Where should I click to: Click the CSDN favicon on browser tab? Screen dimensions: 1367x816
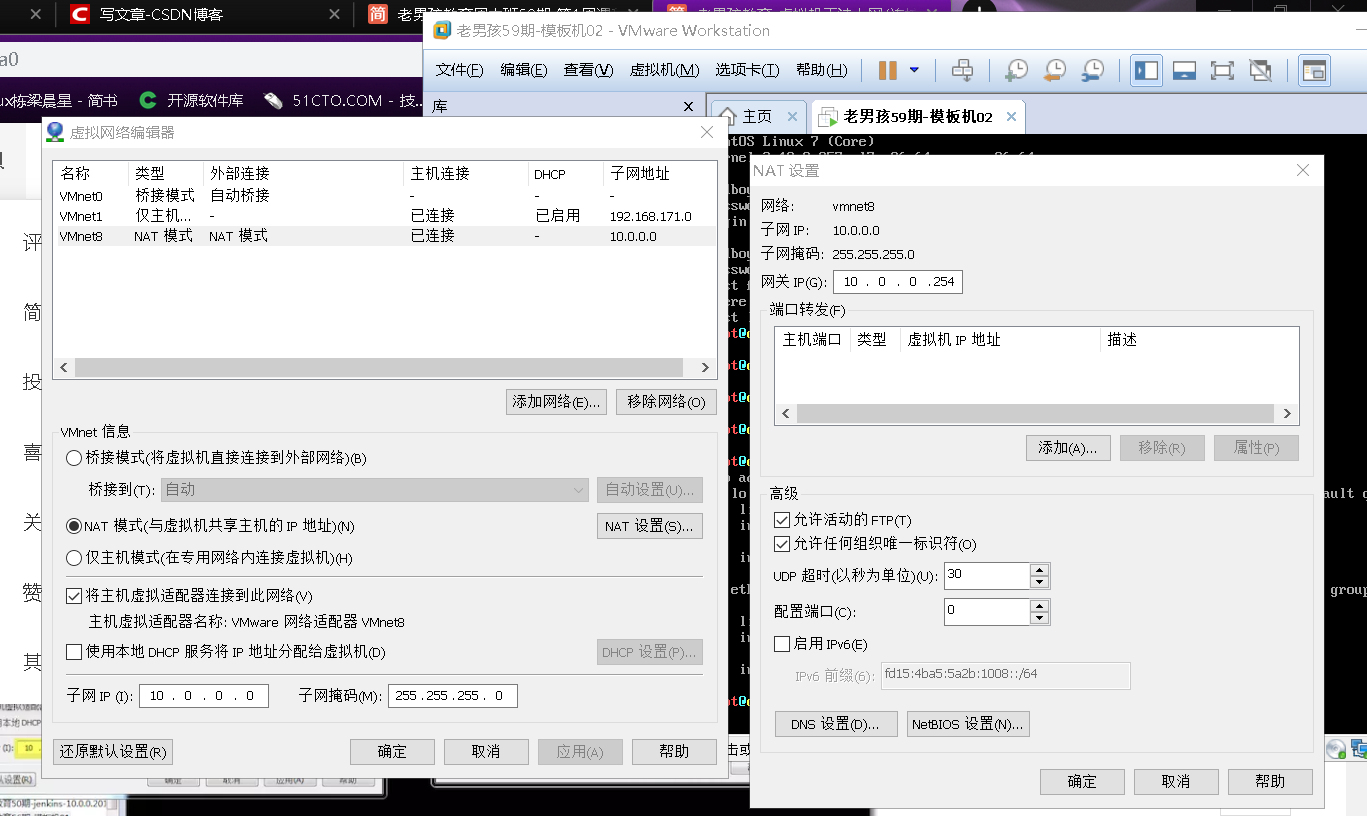80,14
